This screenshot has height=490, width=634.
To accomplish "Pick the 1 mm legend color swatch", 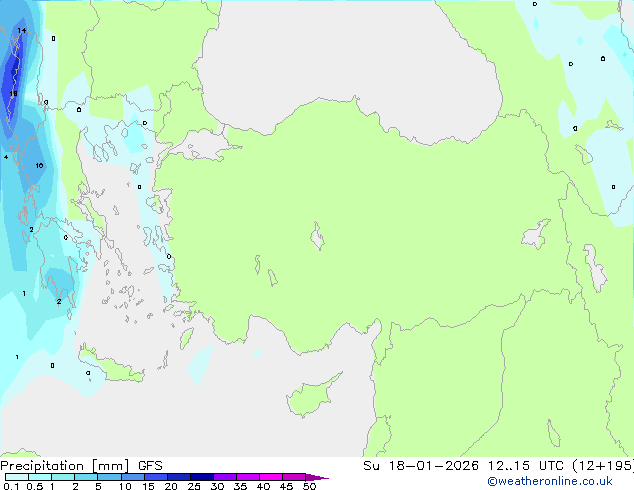I will point(63,477).
